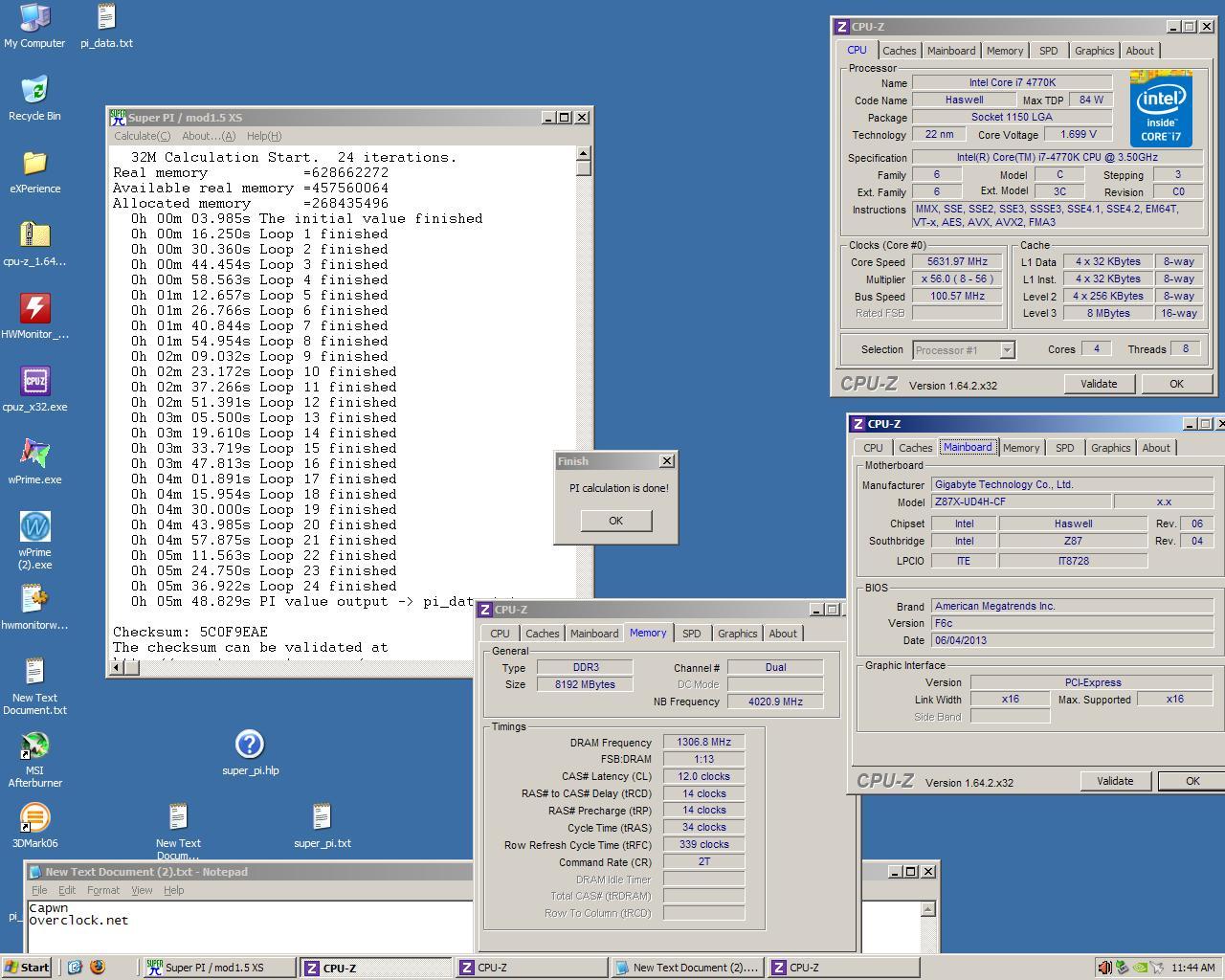Viewport: 1225px width, 980px height.
Task: Click Intel Core i7 logo in CPU-Z
Action: click(1161, 108)
